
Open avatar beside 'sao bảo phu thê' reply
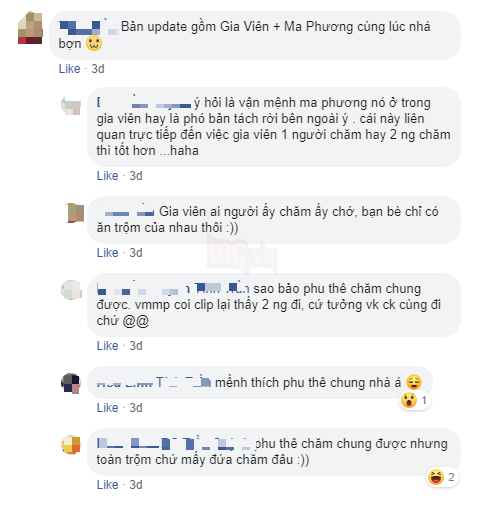[x=71, y=290]
